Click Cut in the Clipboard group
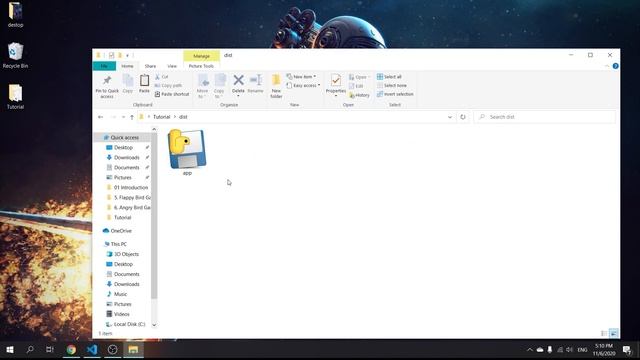 click(x=162, y=77)
